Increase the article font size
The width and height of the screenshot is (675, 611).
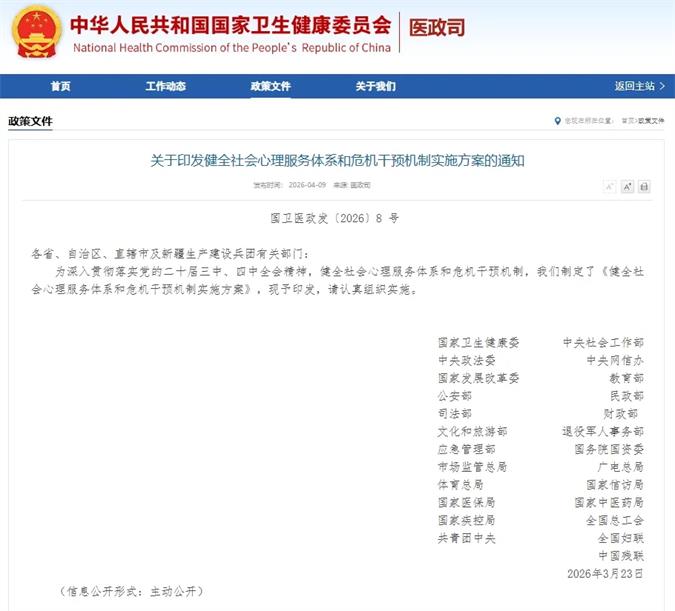tap(627, 186)
